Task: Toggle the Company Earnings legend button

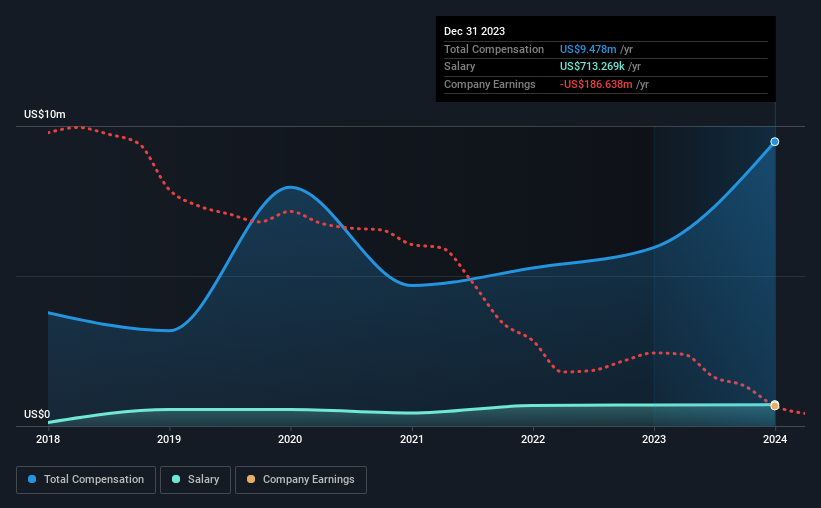Action: coord(301,480)
